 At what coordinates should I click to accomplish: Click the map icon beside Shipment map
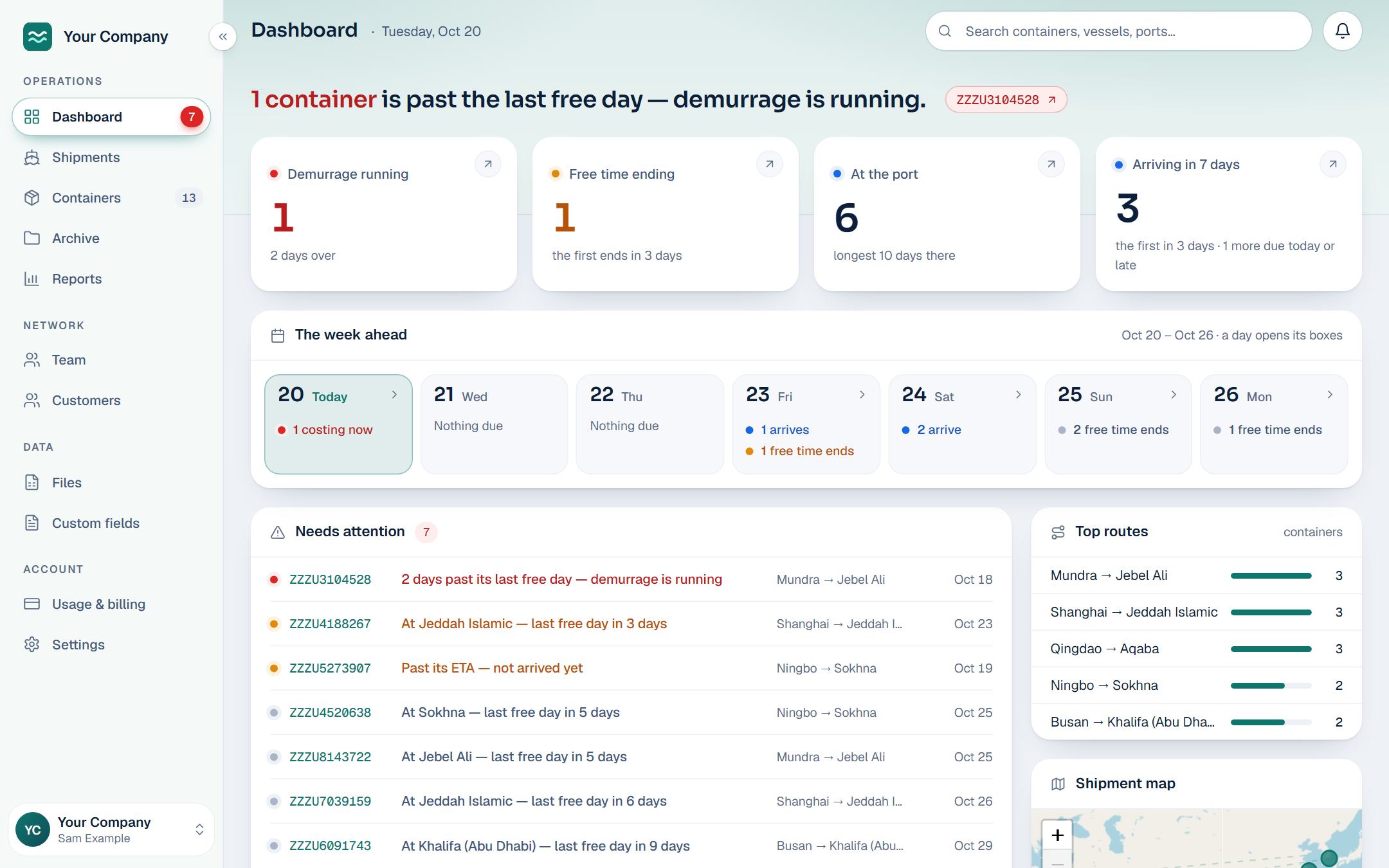[1058, 784]
